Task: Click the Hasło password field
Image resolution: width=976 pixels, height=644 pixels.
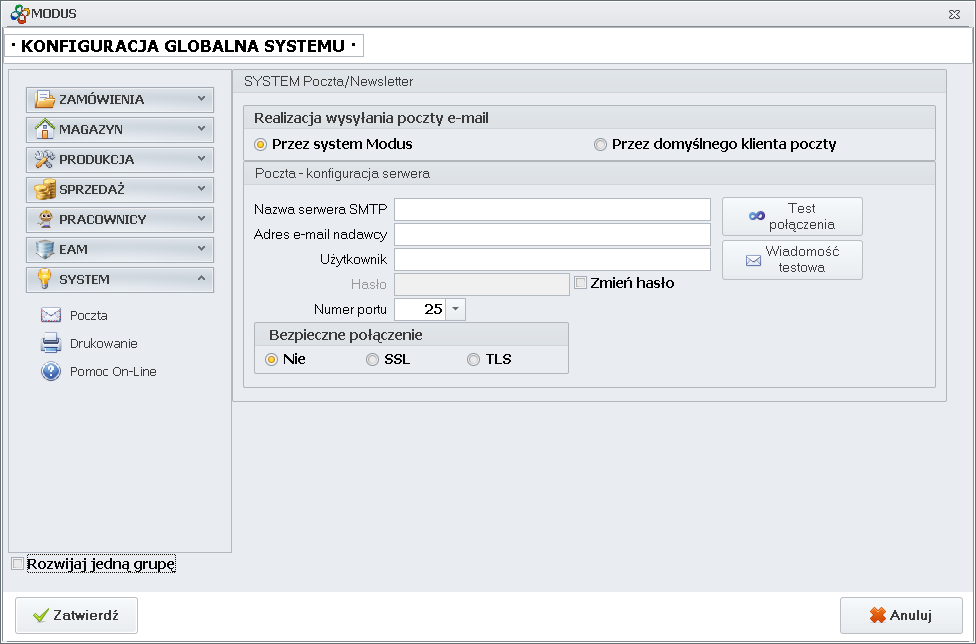Action: click(482, 284)
